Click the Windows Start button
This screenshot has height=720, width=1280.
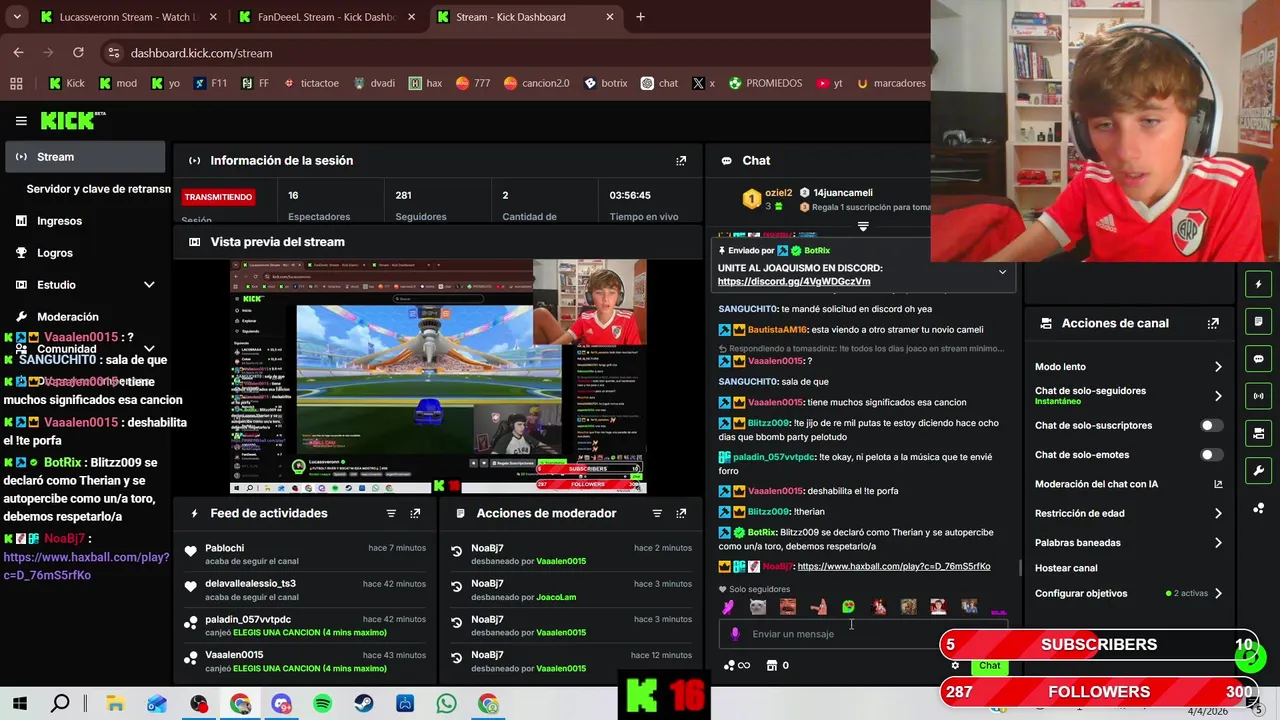coord(20,704)
